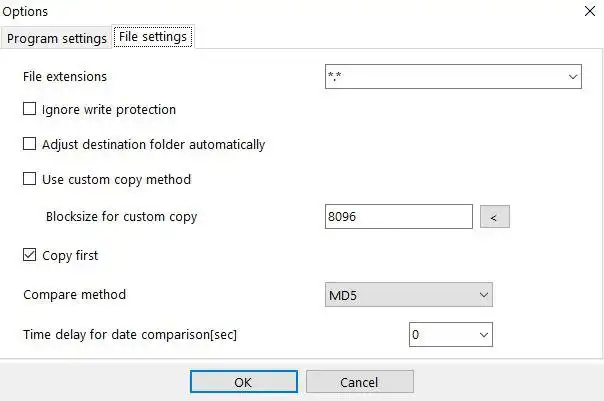Select the File settings tab
The width and height of the screenshot is (604, 401).
click(x=152, y=37)
